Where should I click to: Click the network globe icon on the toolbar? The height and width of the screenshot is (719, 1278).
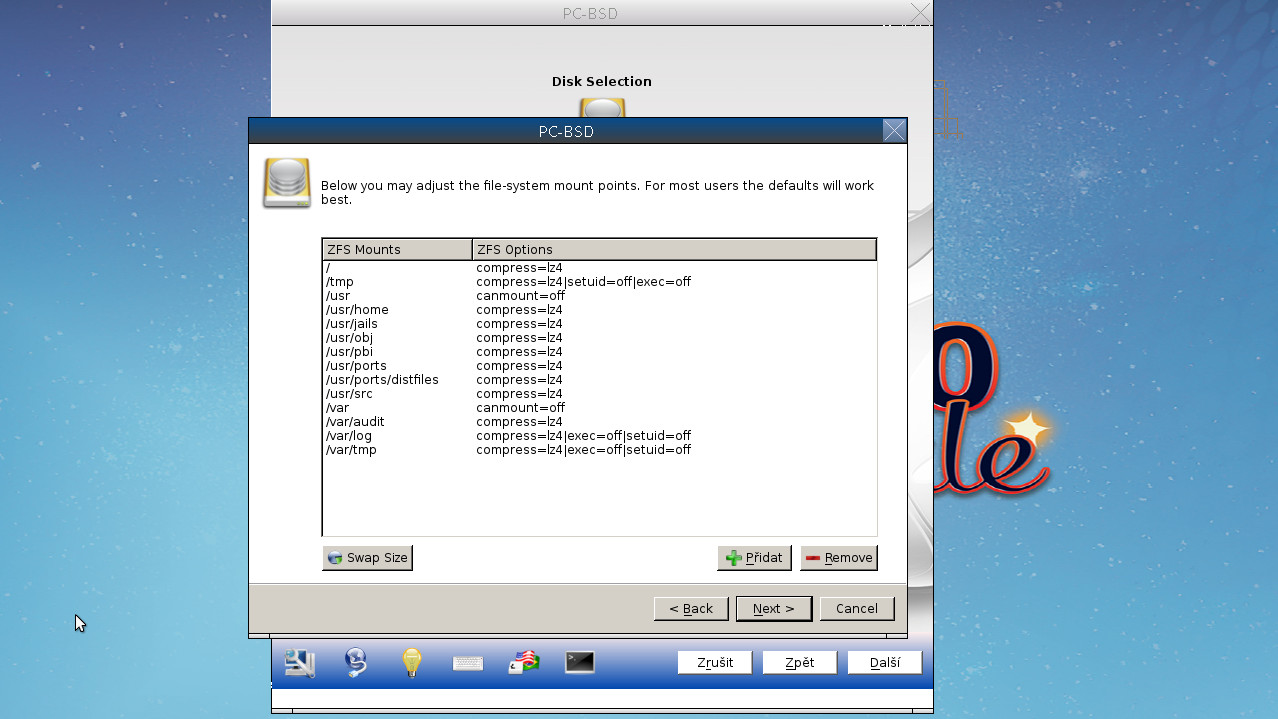356,662
